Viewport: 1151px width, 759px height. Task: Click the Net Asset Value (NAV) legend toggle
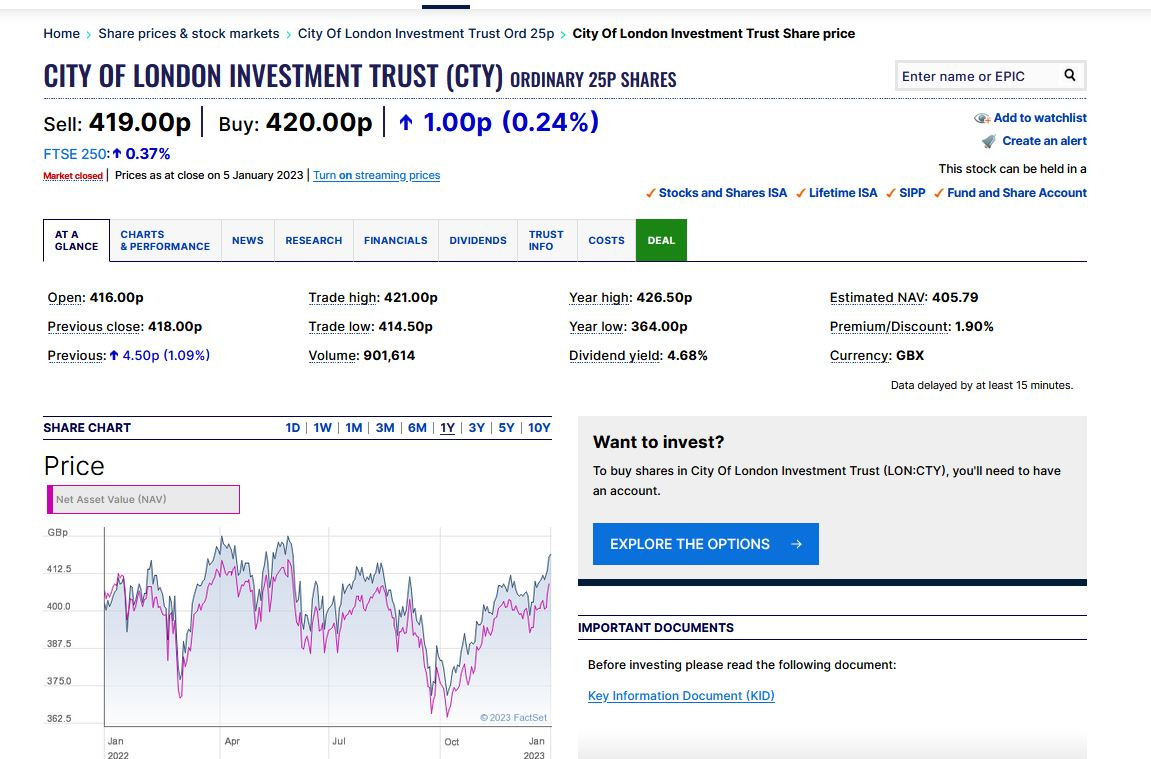143,499
